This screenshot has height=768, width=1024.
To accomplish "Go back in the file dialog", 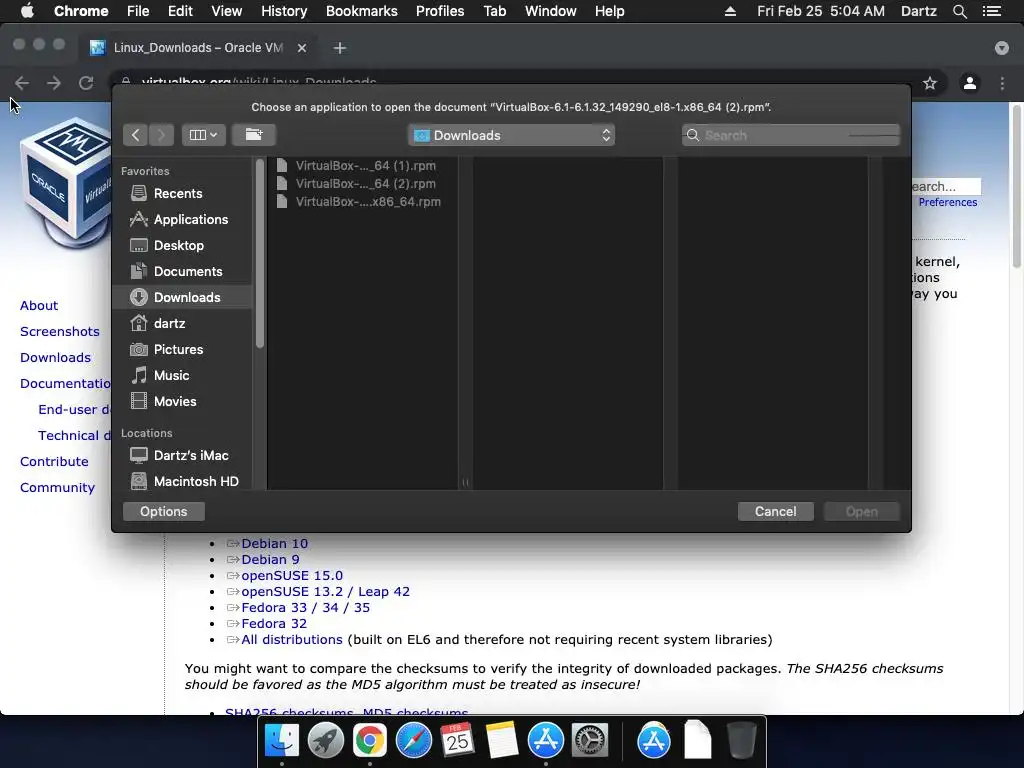I will (x=135, y=135).
